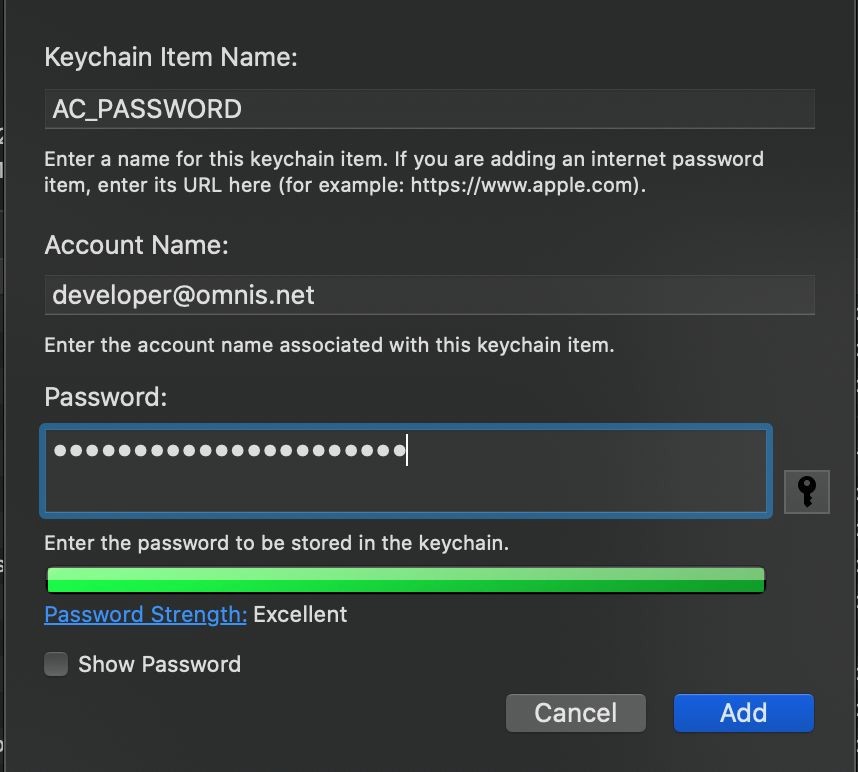Click "Enter the password to be stored" hint

pos(276,543)
